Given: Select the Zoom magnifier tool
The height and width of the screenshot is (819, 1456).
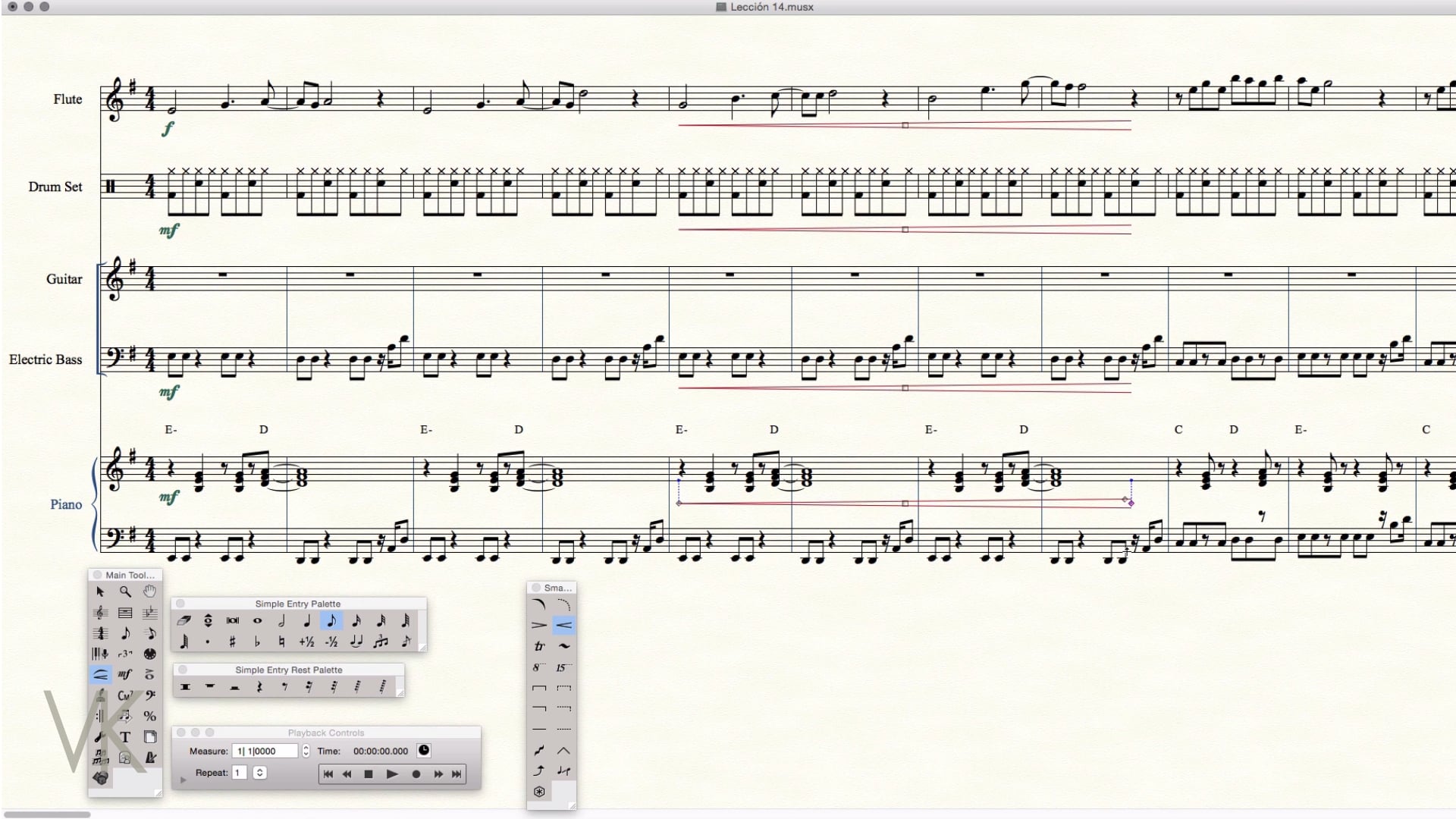Looking at the screenshot, I should pyautogui.click(x=125, y=591).
